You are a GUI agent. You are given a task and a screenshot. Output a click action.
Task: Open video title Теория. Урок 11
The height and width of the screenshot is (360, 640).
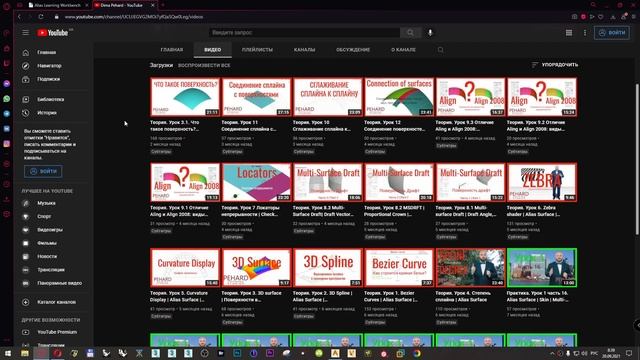[x=249, y=126]
